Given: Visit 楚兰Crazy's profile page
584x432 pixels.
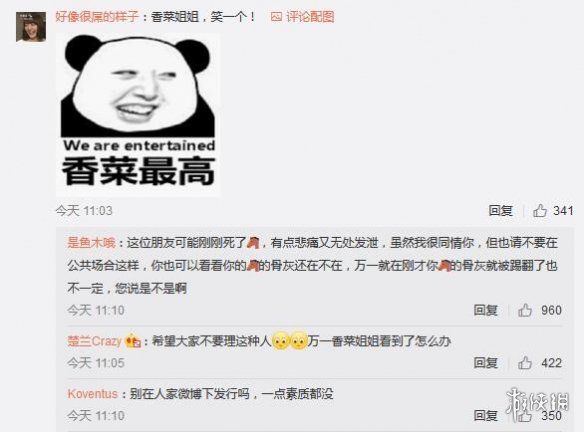Looking at the screenshot, I should (x=95, y=341).
